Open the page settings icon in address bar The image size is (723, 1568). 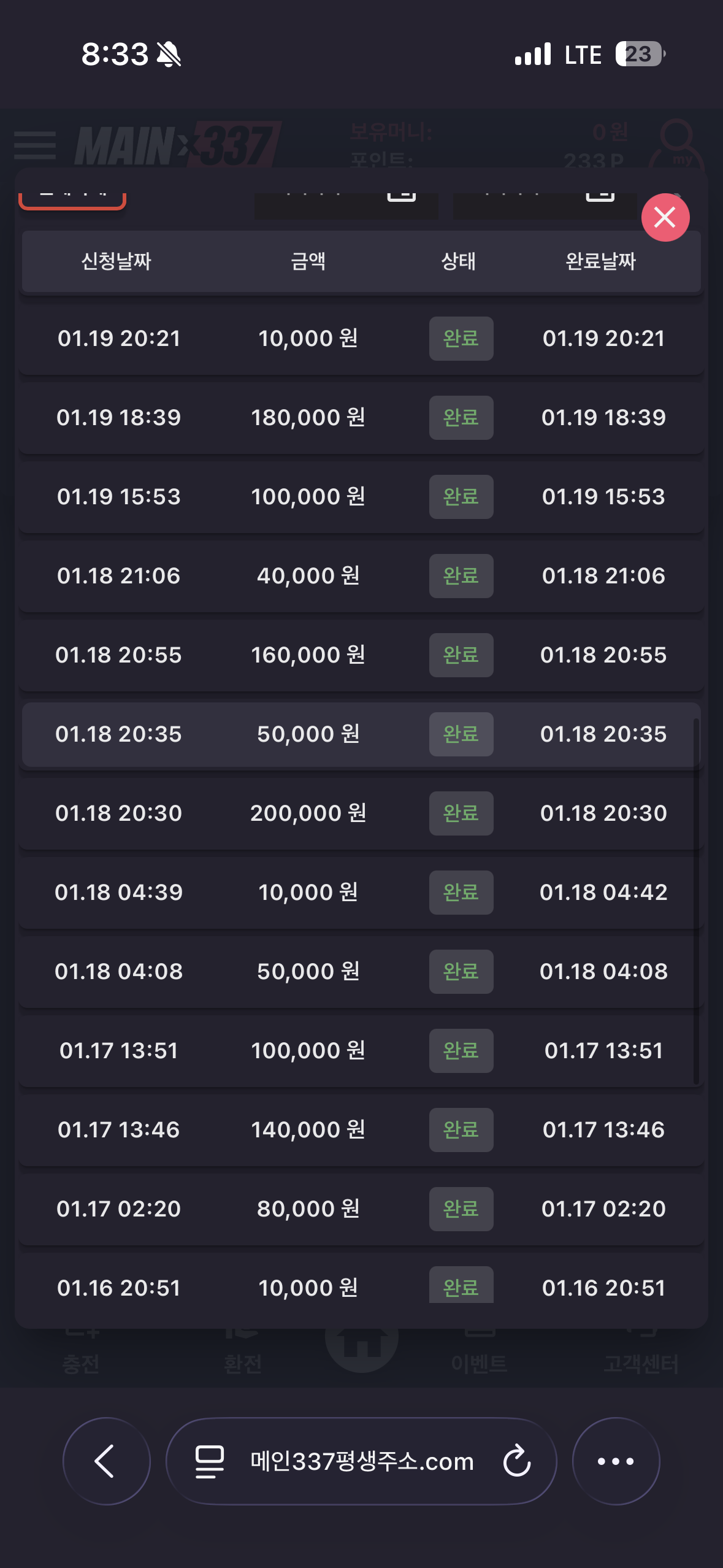(209, 1461)
